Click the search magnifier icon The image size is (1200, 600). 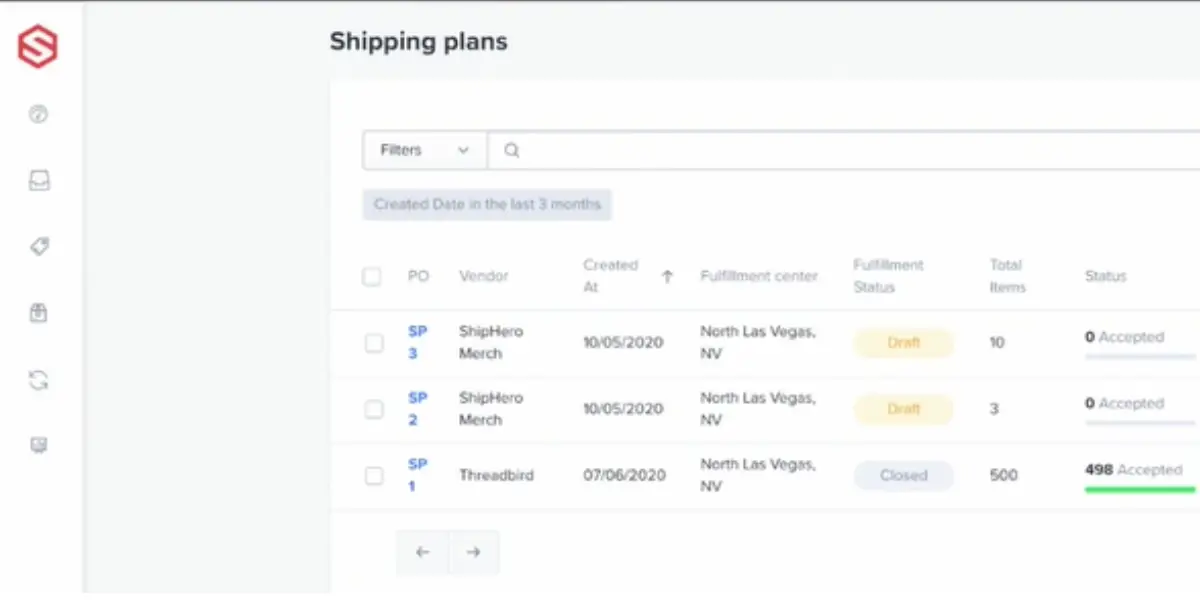click(x=511, y=151)
